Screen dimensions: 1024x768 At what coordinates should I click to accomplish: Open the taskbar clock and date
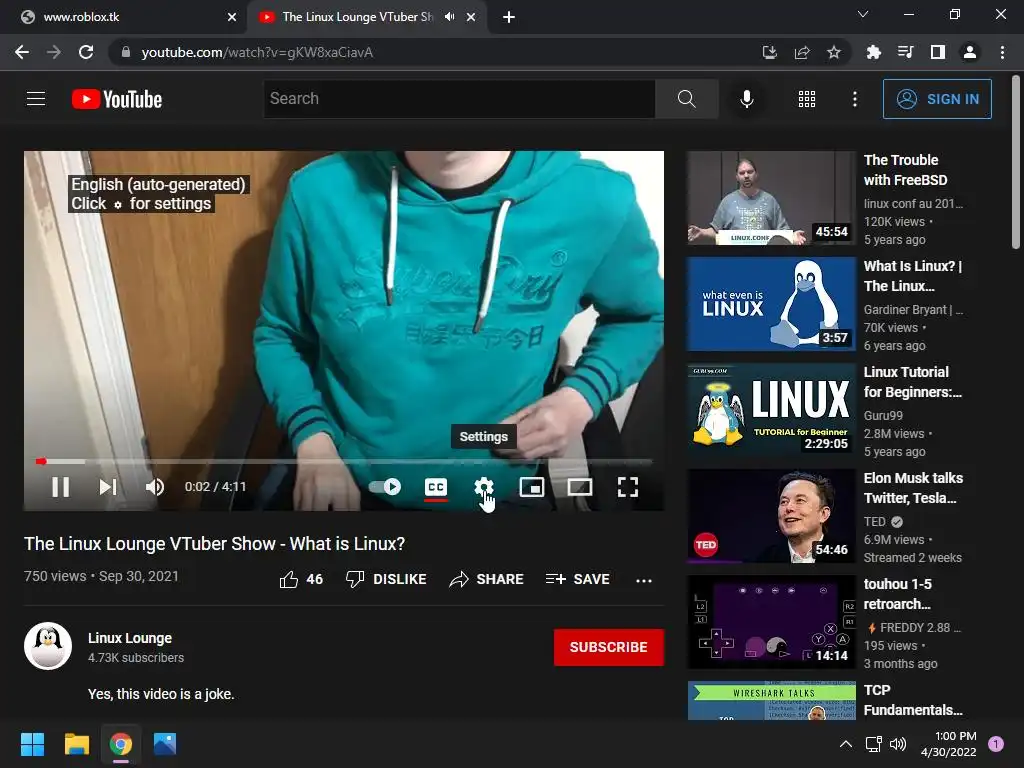coord(948,744)
